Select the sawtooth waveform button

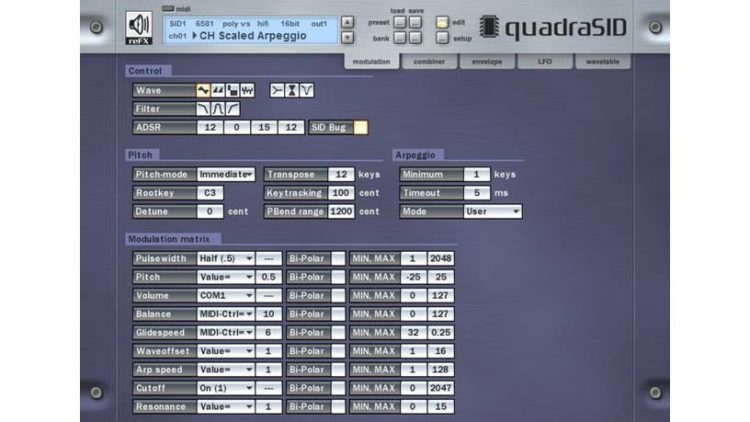point(218,90)
